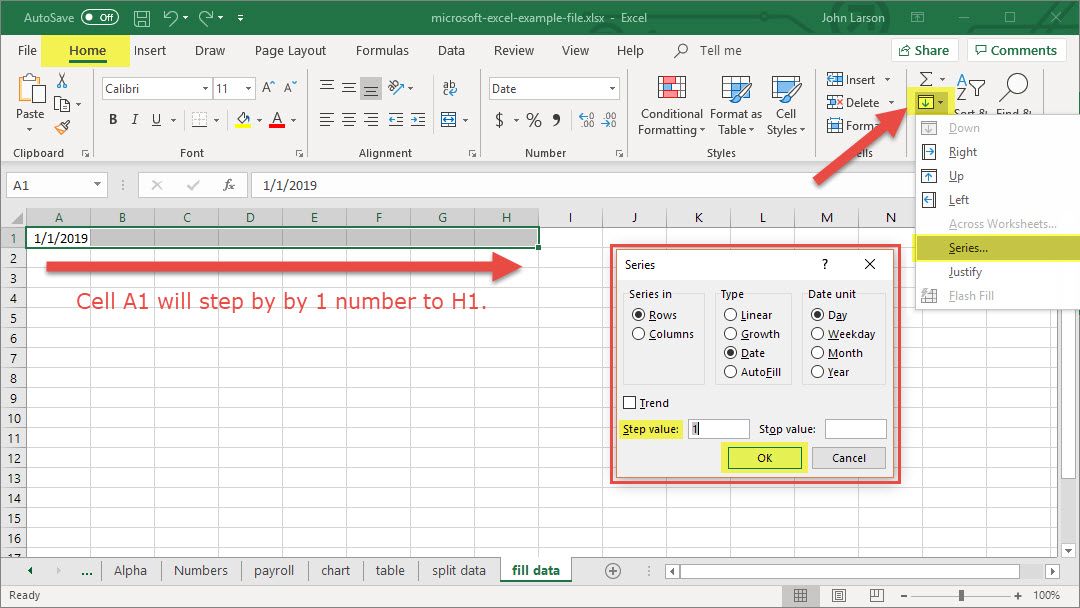Confirm the Series dialog with OK
Screen dimensions: 1080x608
[x=764, y=458]
